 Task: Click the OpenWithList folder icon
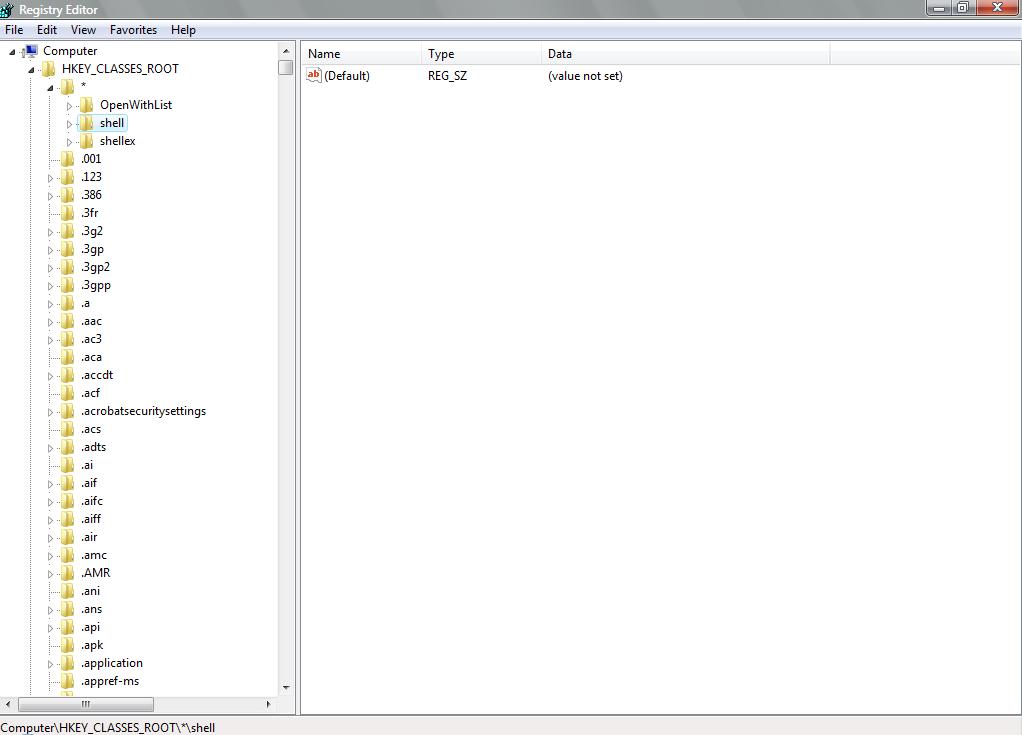click(x=87, y=105)
